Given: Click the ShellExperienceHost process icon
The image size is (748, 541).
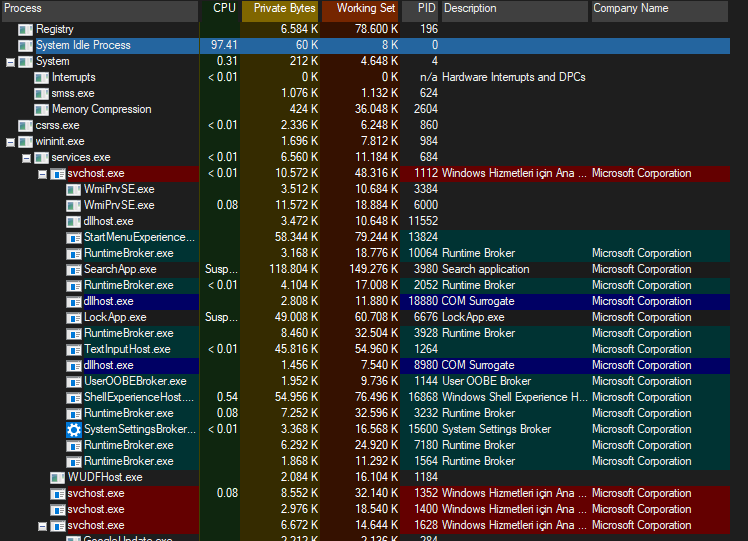Looking at the screenshot, I should tap(74, 397).
